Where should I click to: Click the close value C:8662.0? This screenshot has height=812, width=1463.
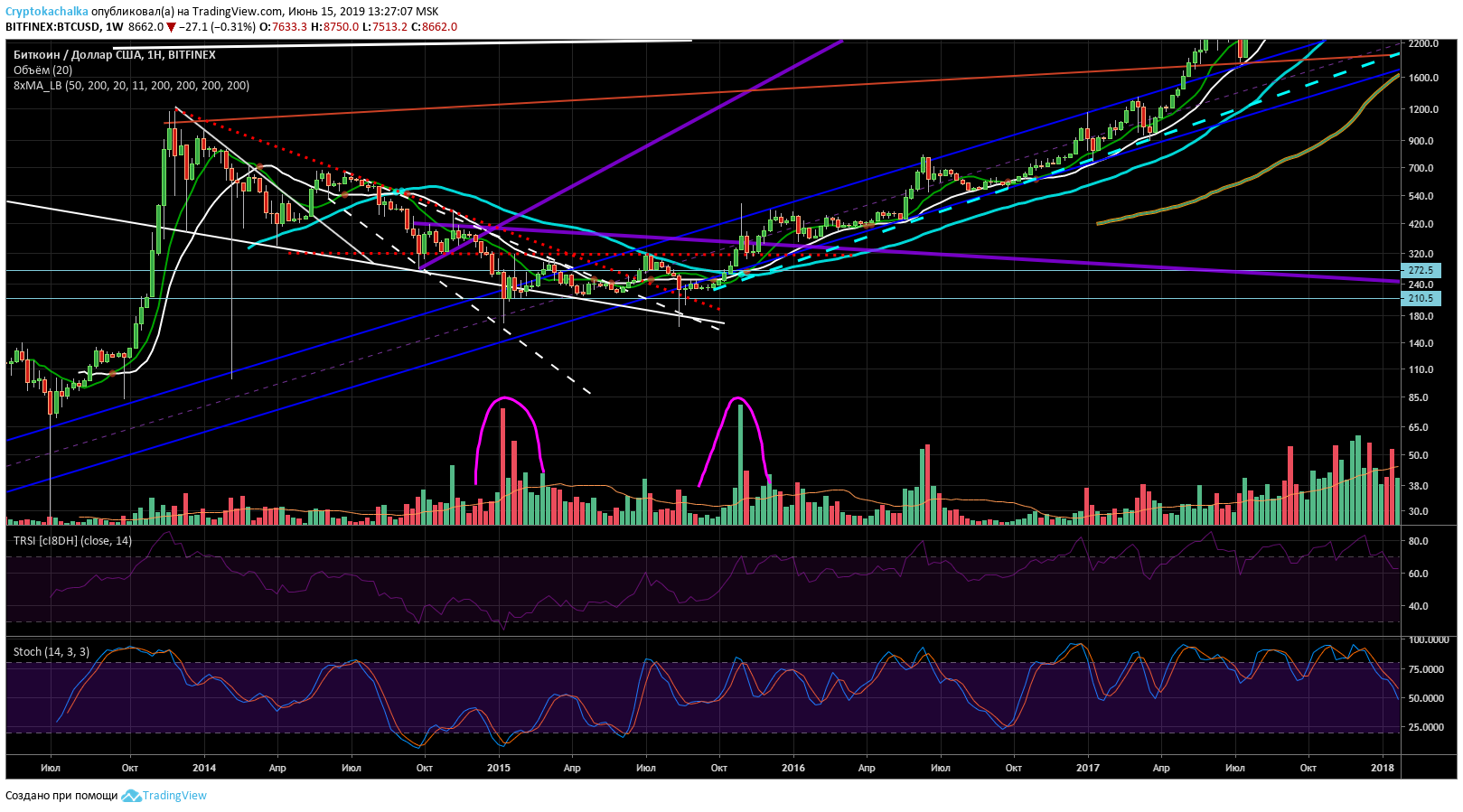pos(435,27)
